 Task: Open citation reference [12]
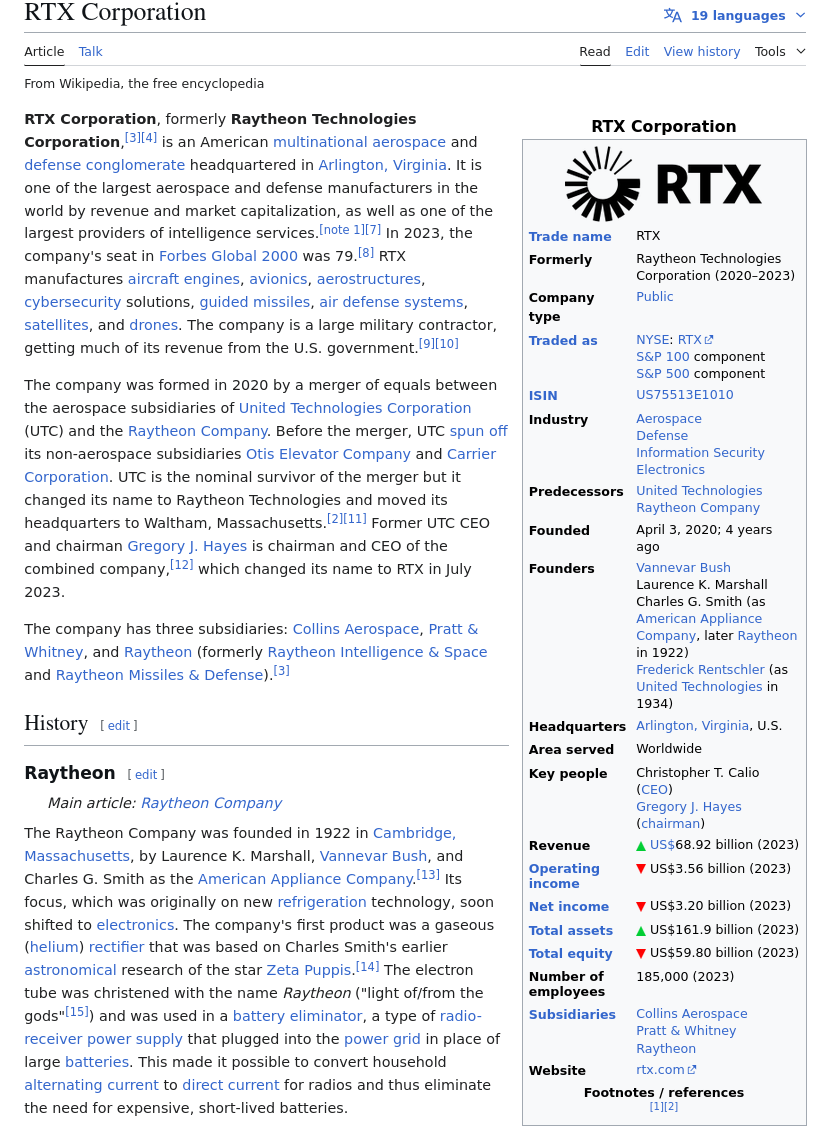[x=181, y=565]
